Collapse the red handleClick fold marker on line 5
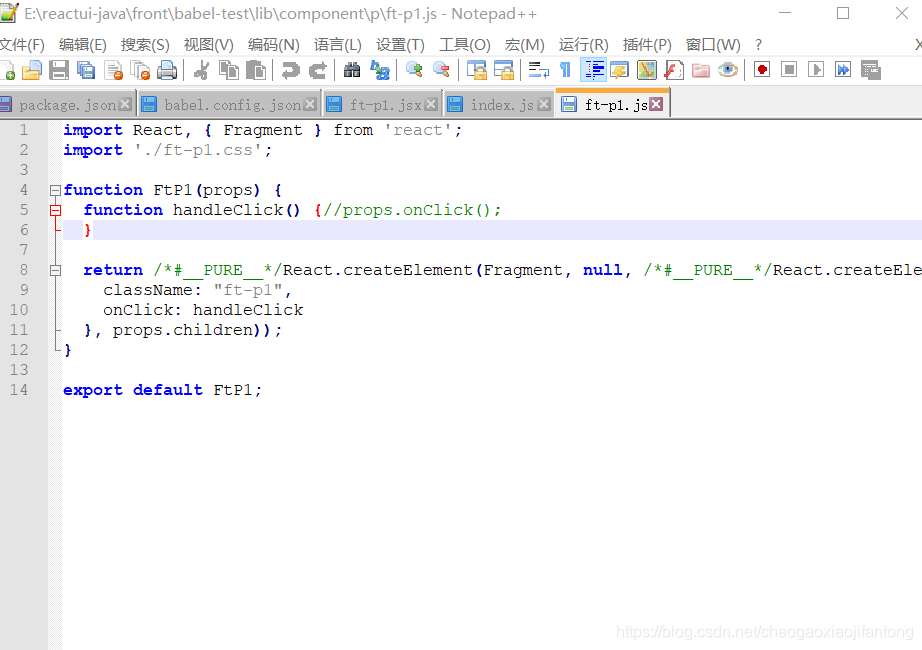Viewport: 922px width, 650px height. [x=55, y=210]
